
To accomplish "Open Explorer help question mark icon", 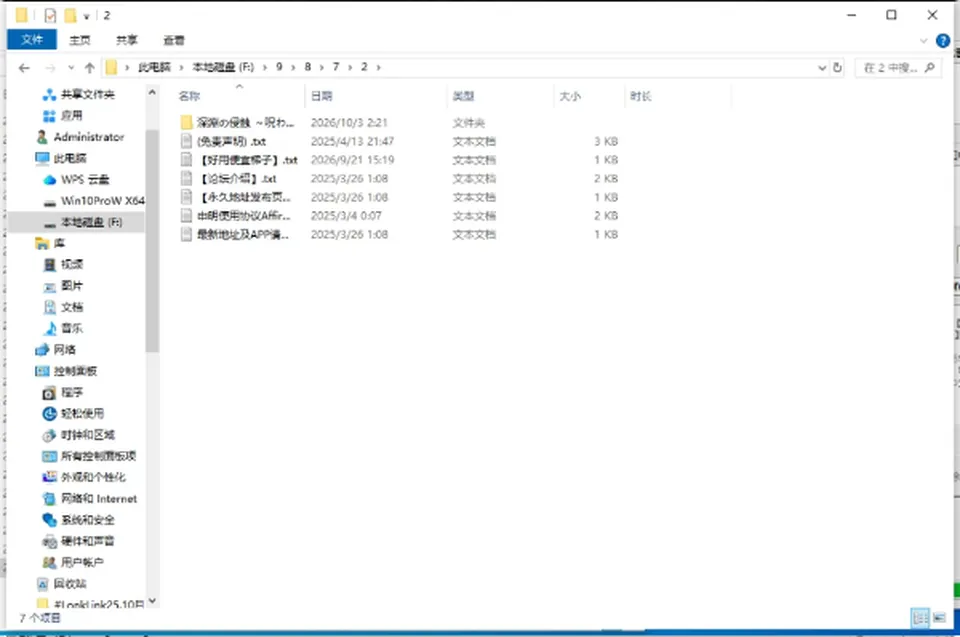I will click(x=943, y=41).
